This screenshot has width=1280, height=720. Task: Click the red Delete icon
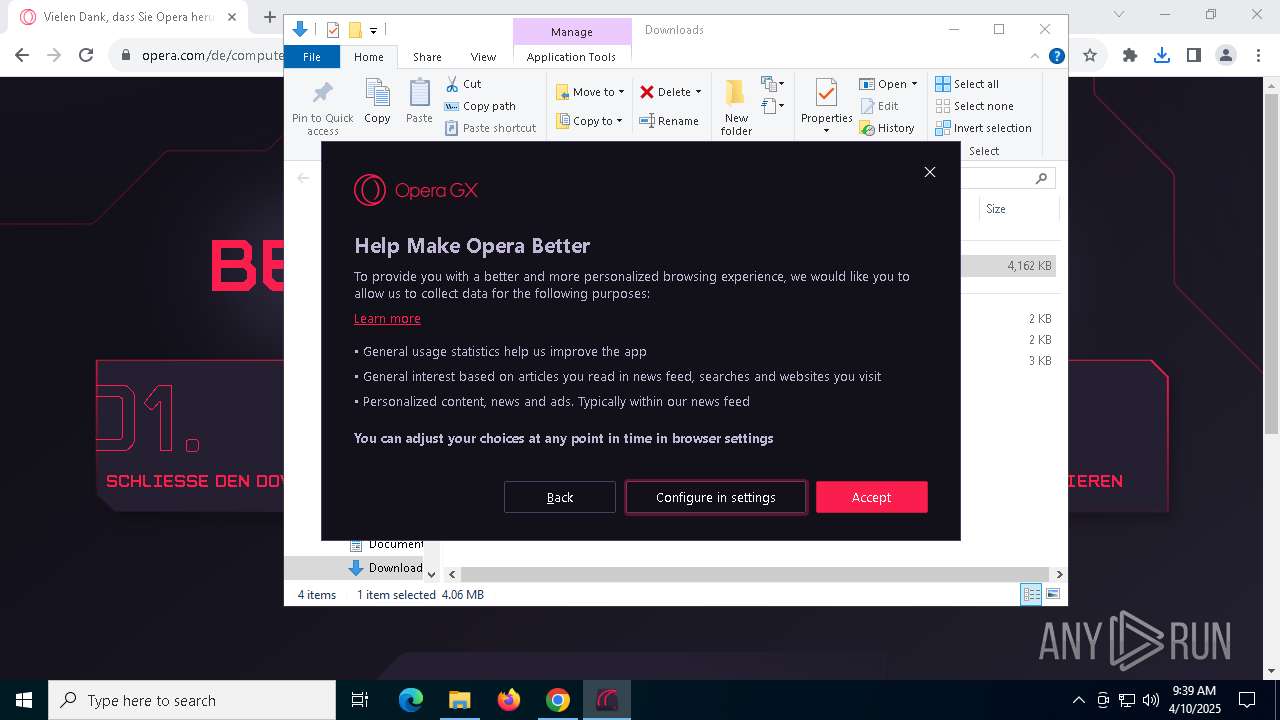(647, 92)
